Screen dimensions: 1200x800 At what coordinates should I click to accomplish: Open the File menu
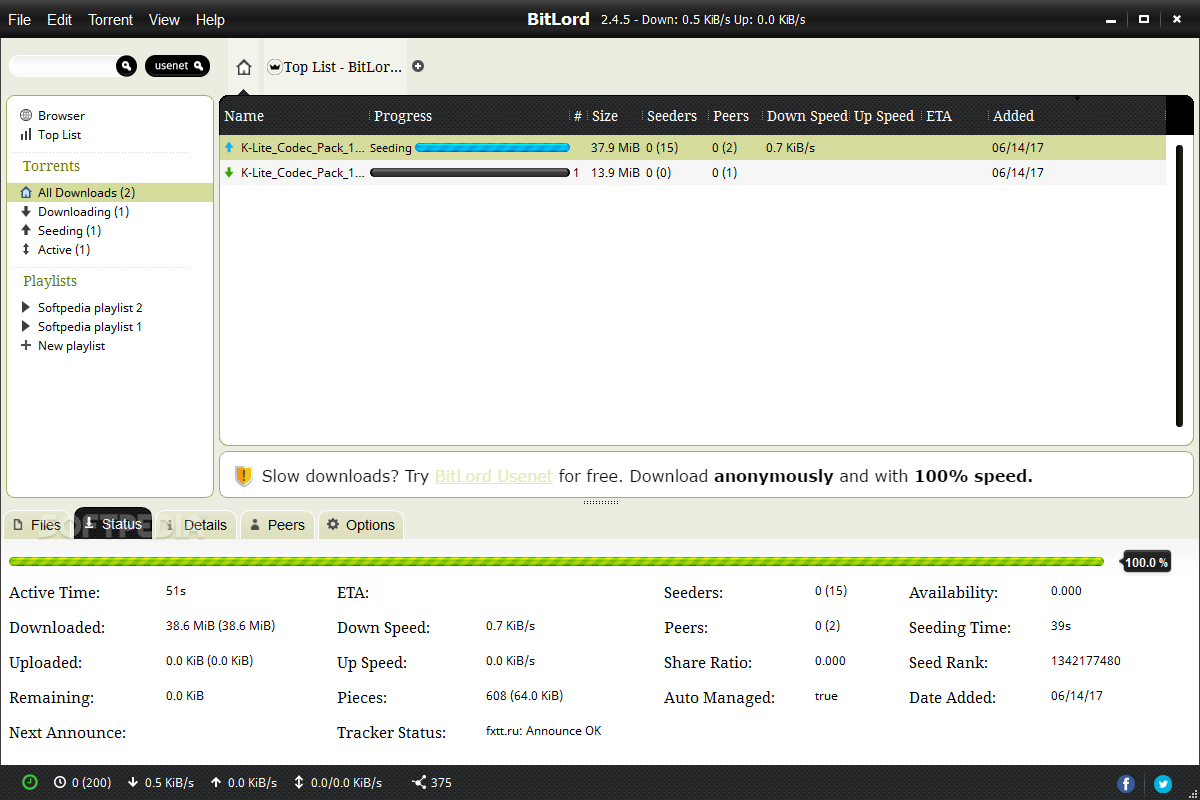pyautogui.click(x=19, y=20)
